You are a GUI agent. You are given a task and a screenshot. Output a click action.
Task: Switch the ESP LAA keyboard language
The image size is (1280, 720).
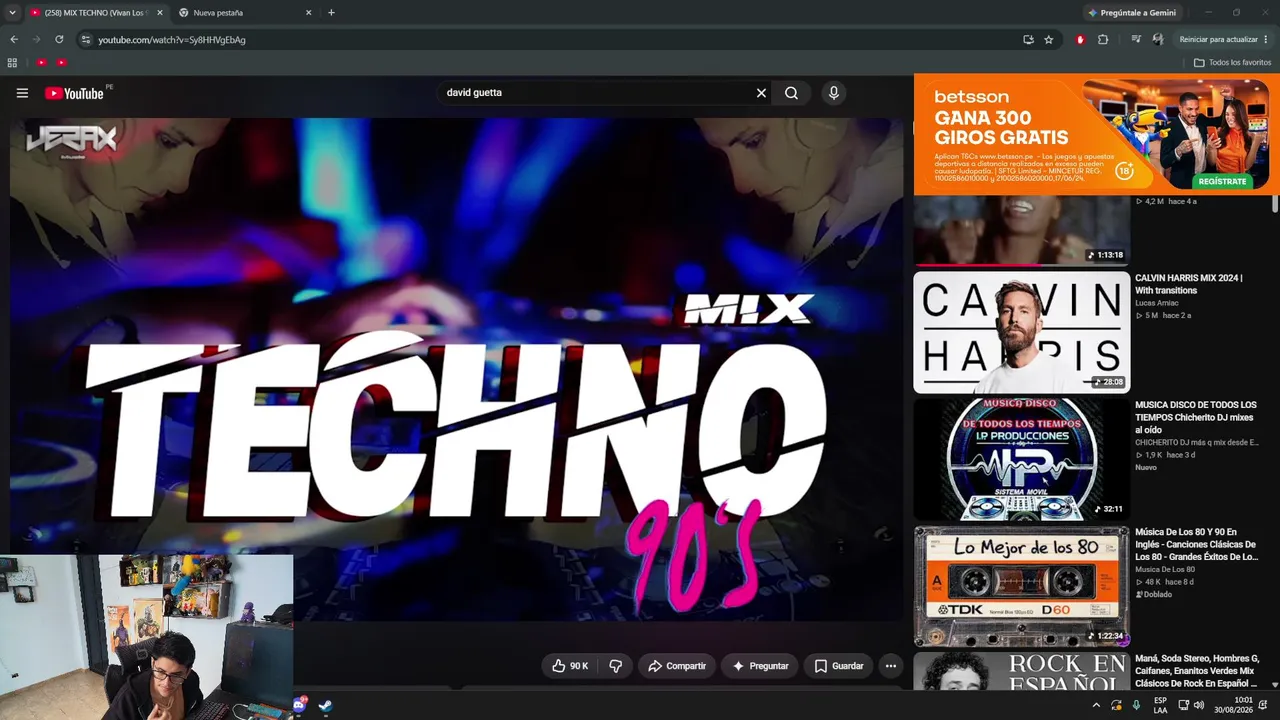pos(1160,705)
